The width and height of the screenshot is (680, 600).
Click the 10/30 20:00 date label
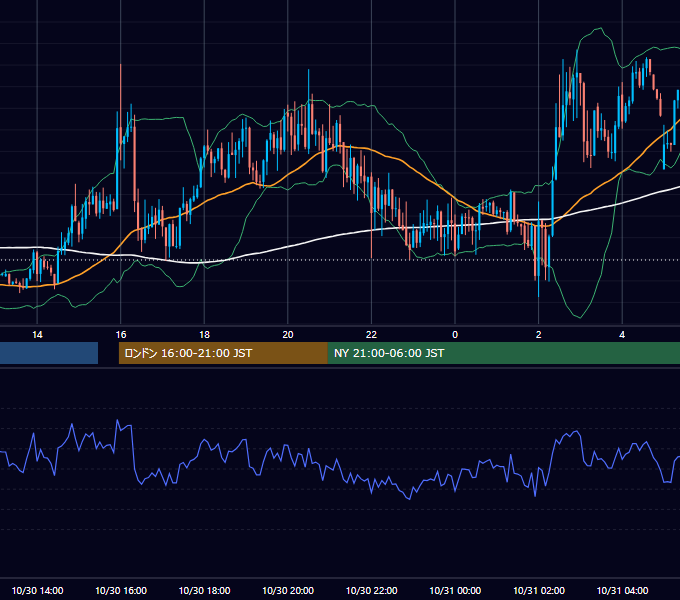[x=288, y=590]
